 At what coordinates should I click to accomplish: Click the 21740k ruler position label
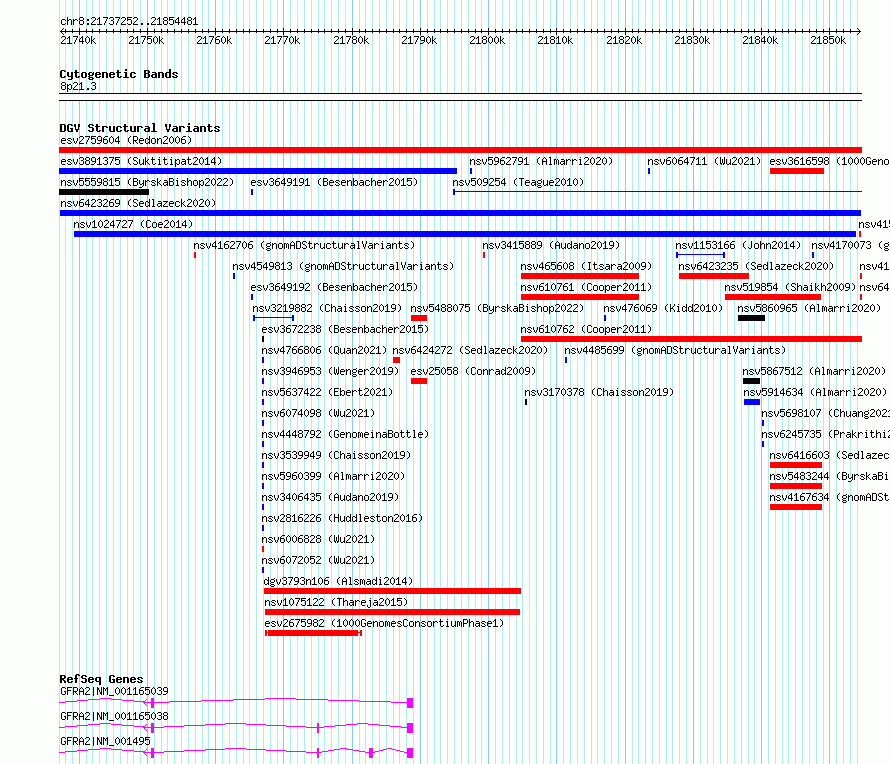click(78, 40)
